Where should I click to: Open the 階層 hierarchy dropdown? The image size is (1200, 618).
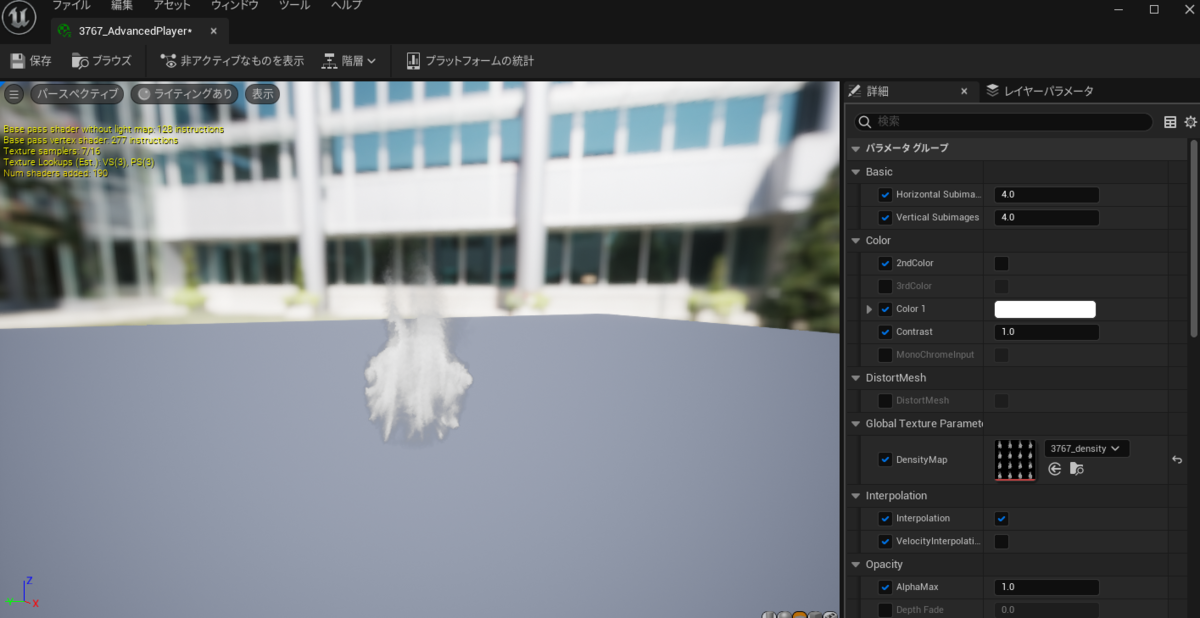(349, 61)
